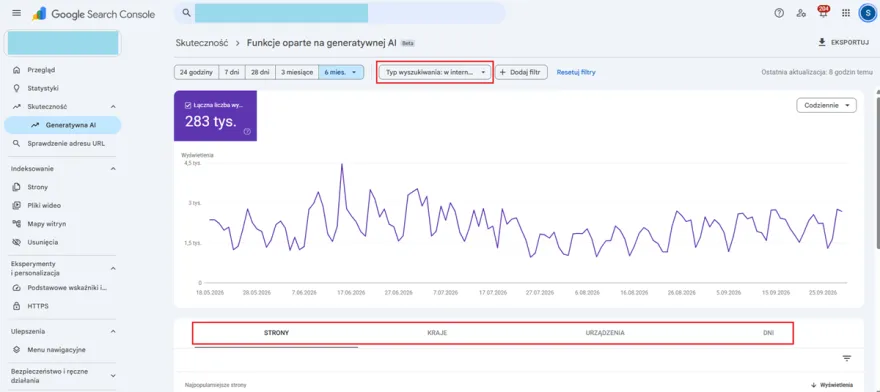Open Menu nawigacyjne in the sidebar
This screenshot has height=392, width=880.
coord(58,350)
